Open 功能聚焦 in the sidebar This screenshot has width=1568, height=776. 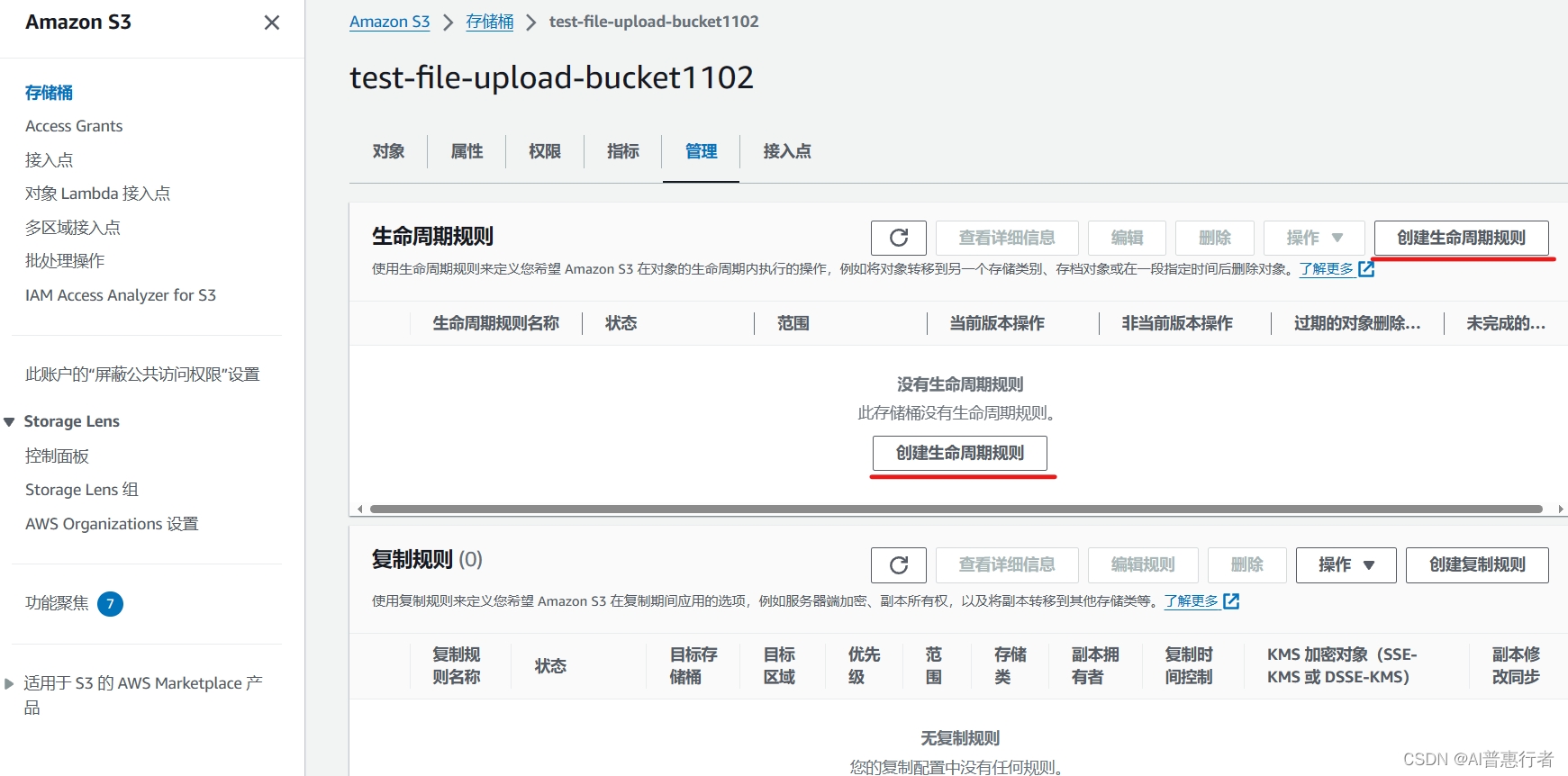click(x=57, y=603)
